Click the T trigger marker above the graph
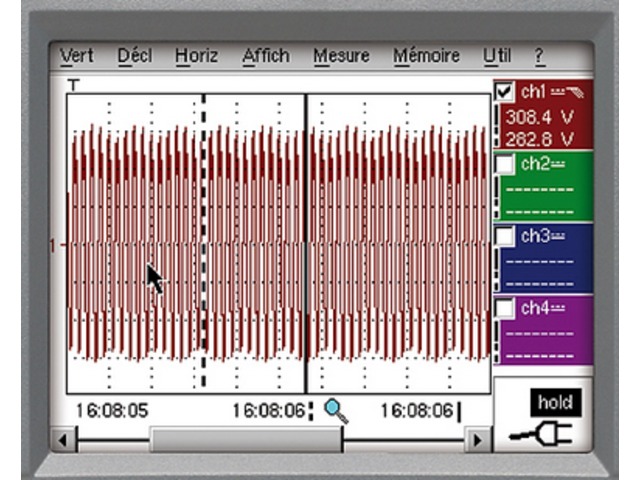640x480 pixels. click(73, 86)
